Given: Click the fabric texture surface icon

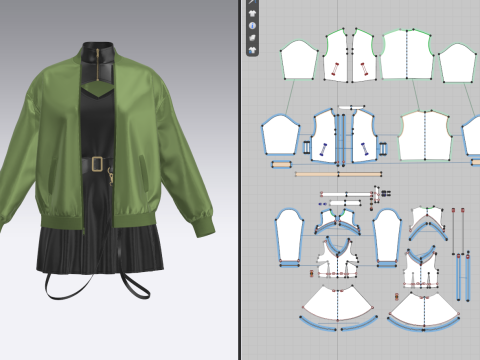Looking at the screenshot, I should pos(252,38).
